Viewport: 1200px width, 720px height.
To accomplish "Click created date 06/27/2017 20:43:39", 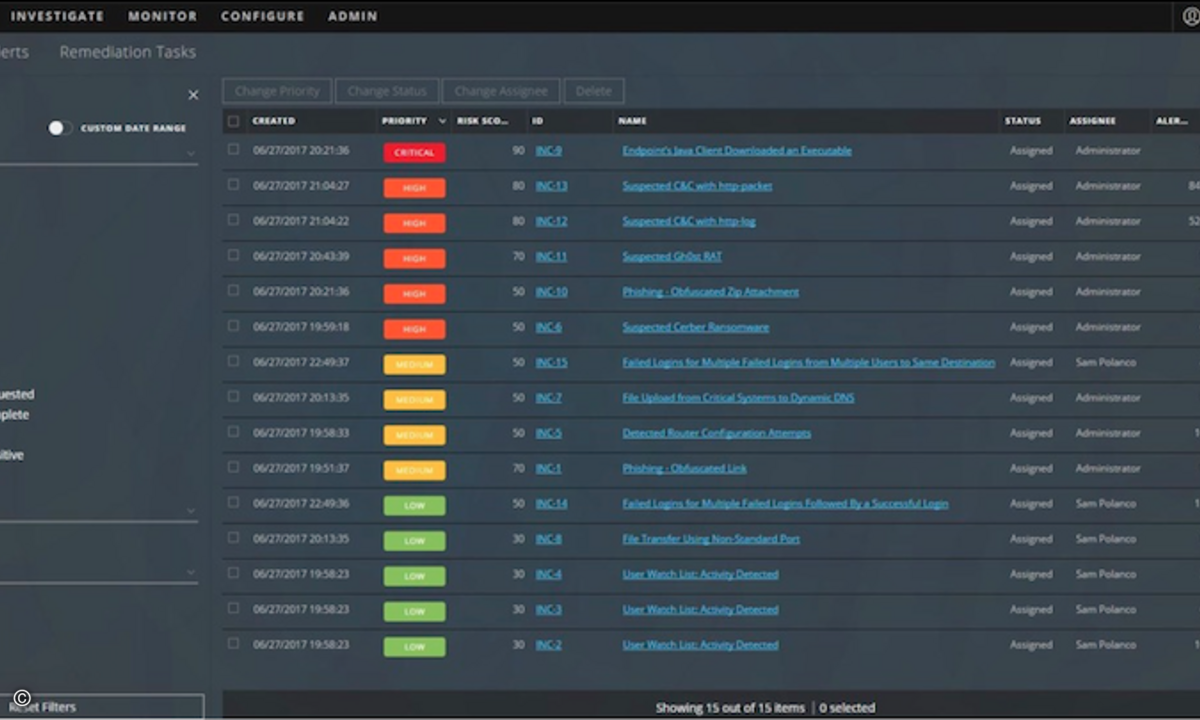I will pyautogui.click(x=301, y=257).
